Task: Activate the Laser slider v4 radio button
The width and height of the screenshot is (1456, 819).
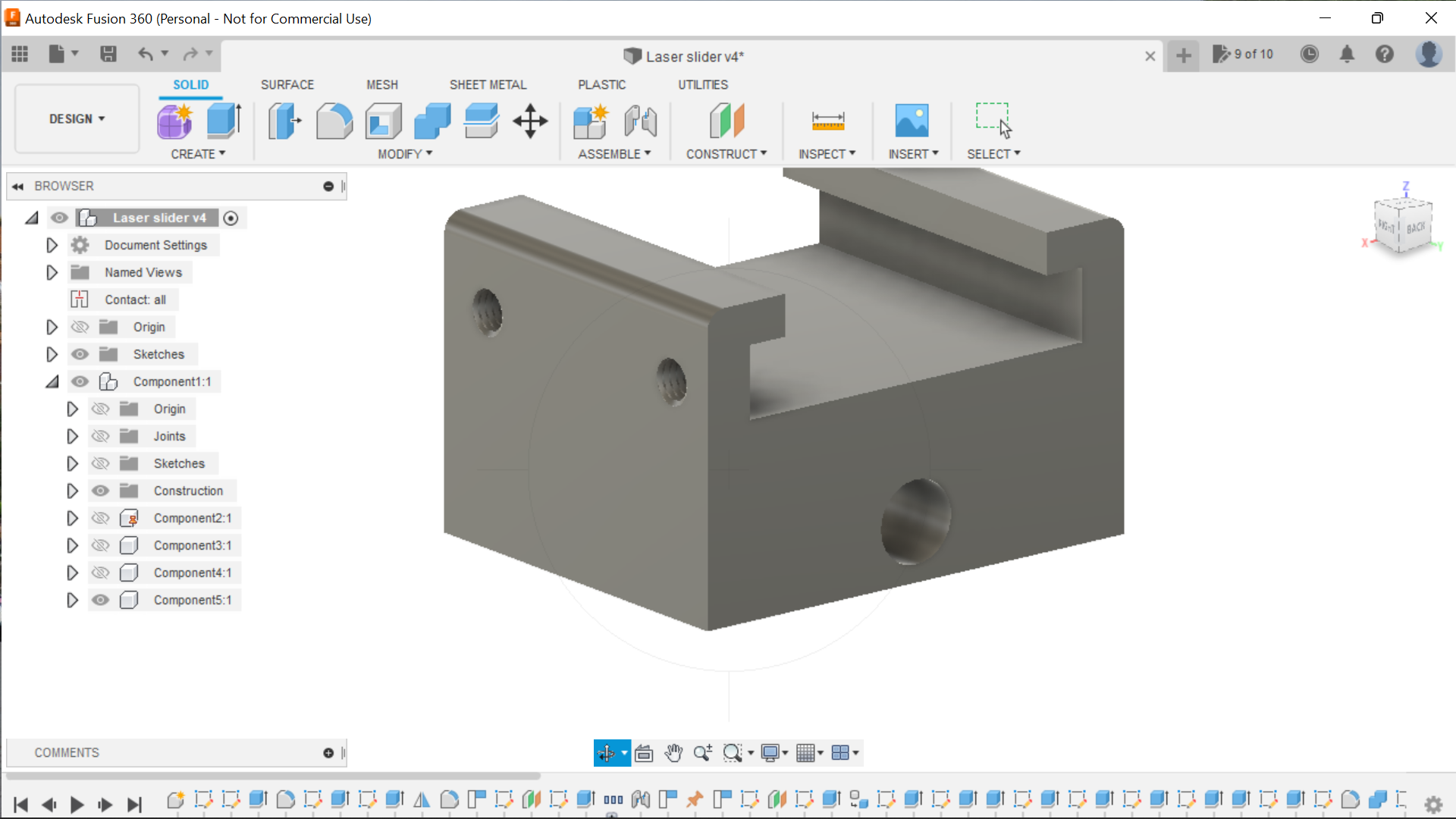Action: pyautogui.click(x=231, y=218)
